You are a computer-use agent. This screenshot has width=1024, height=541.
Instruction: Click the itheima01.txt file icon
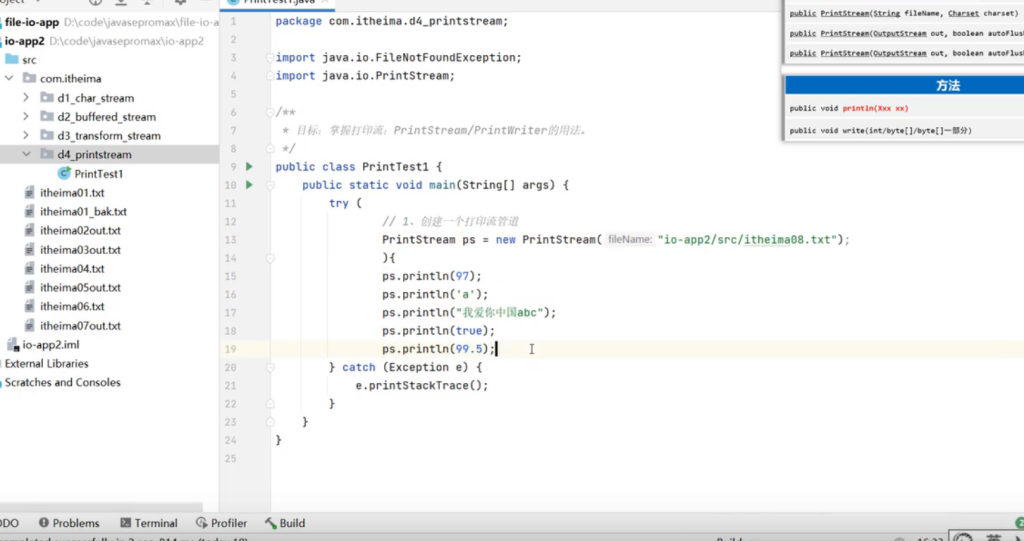(x=30, y=193)
